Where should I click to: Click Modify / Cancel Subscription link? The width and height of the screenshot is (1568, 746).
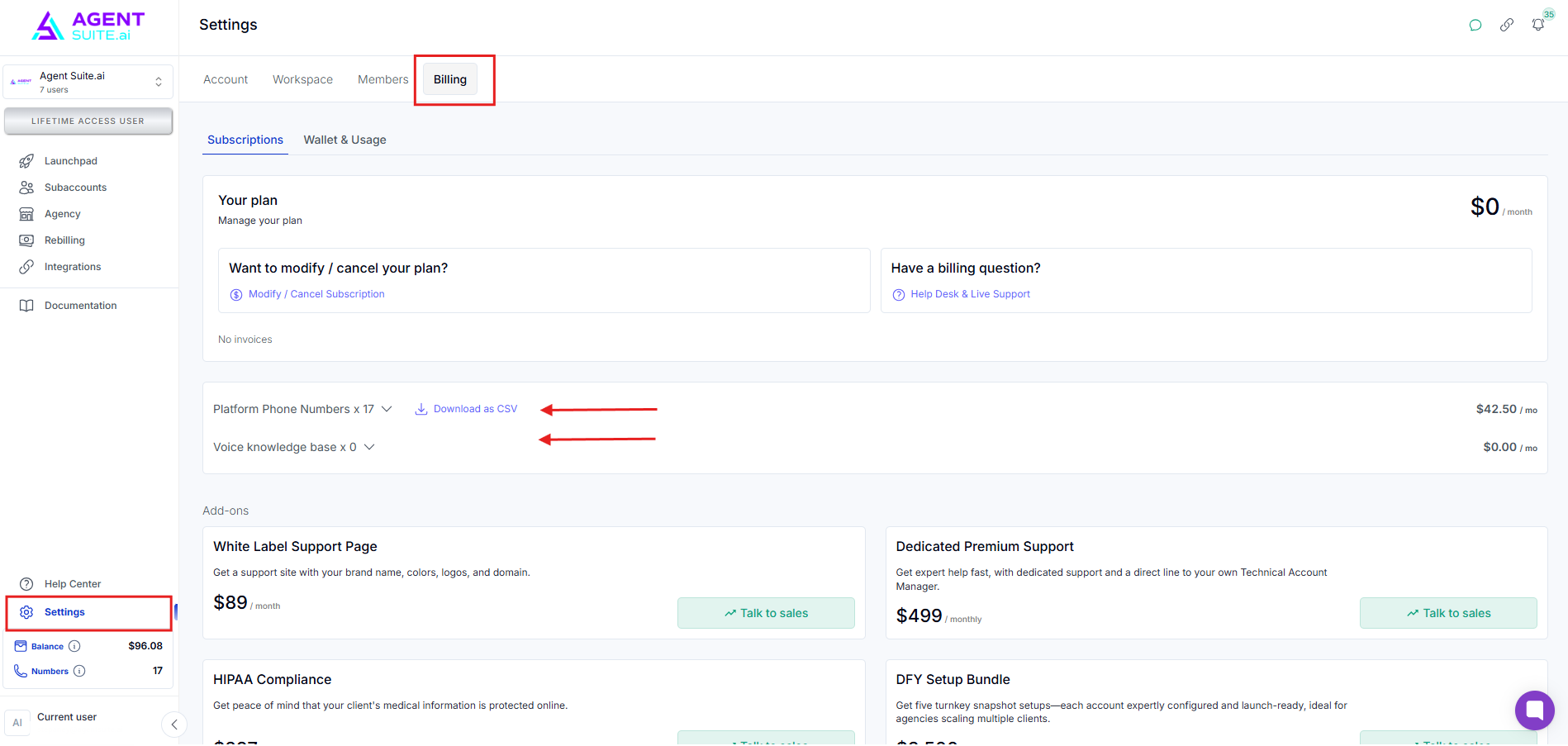[316, 294]
